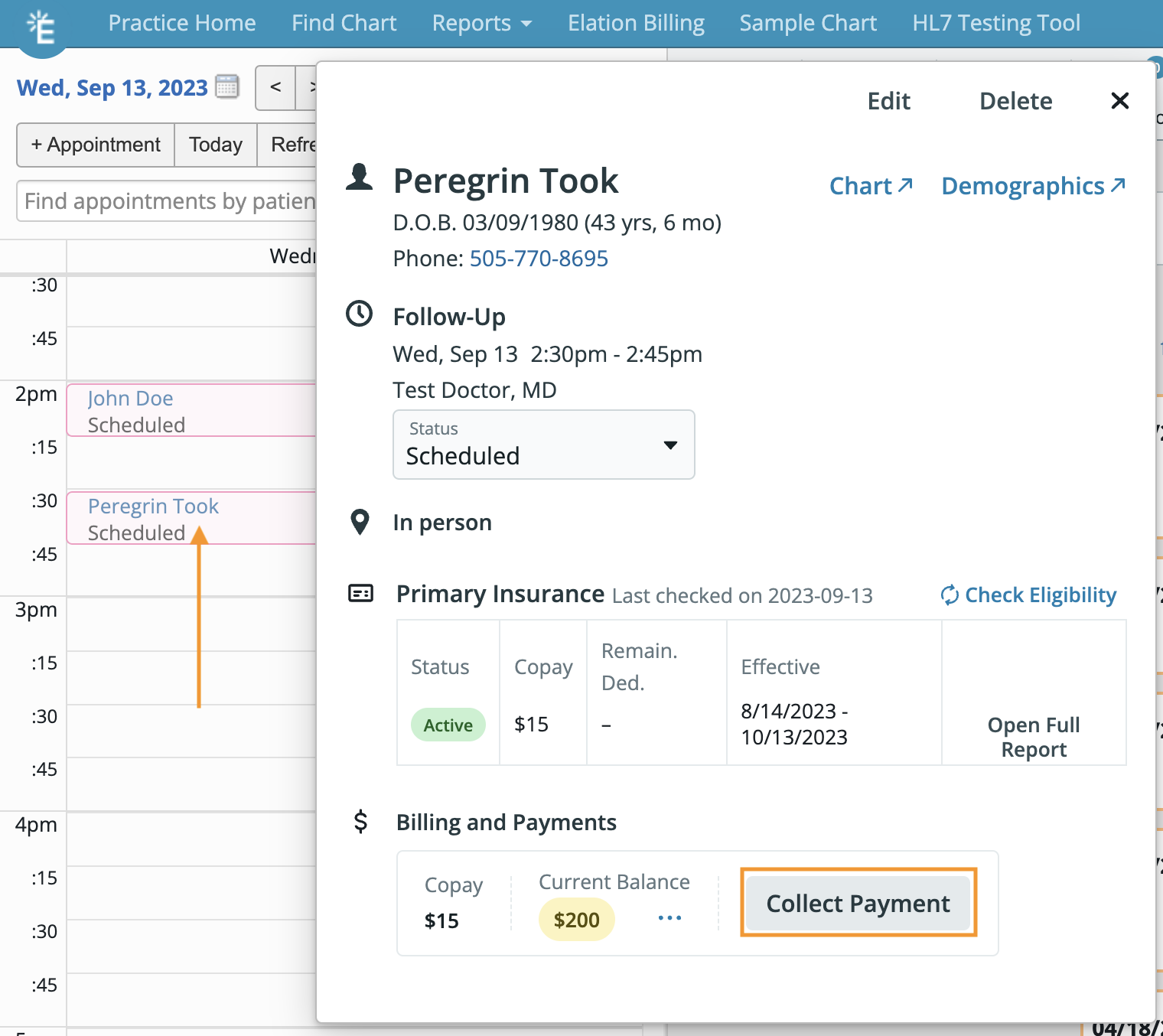Image resolution: width=1163 pixels, height=1036 pixels.
Task: Click Test Doctor, MD text
Action: coord(474,390)
